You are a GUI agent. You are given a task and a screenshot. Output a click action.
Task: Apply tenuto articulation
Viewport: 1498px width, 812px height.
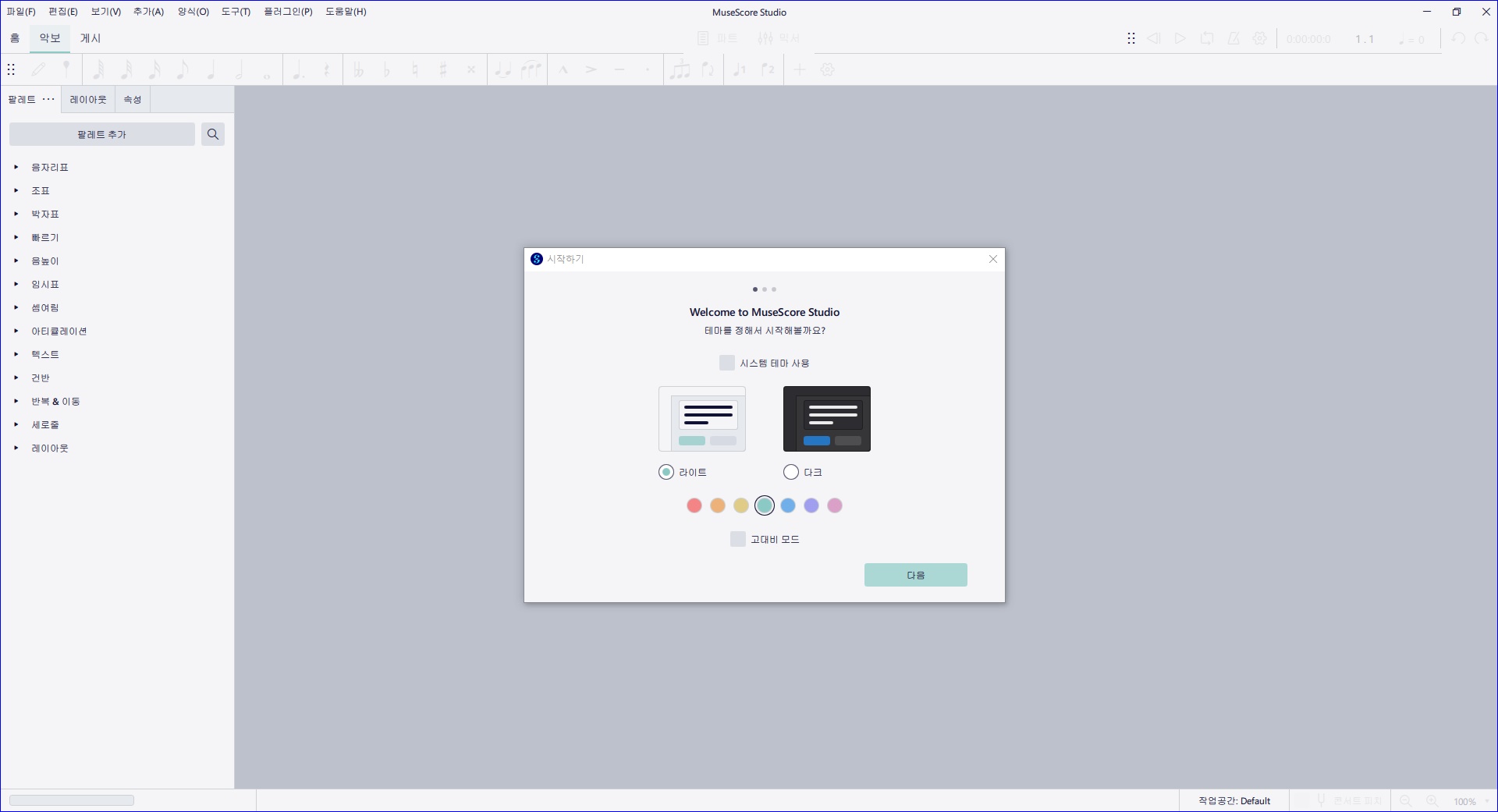coord(619,69)
